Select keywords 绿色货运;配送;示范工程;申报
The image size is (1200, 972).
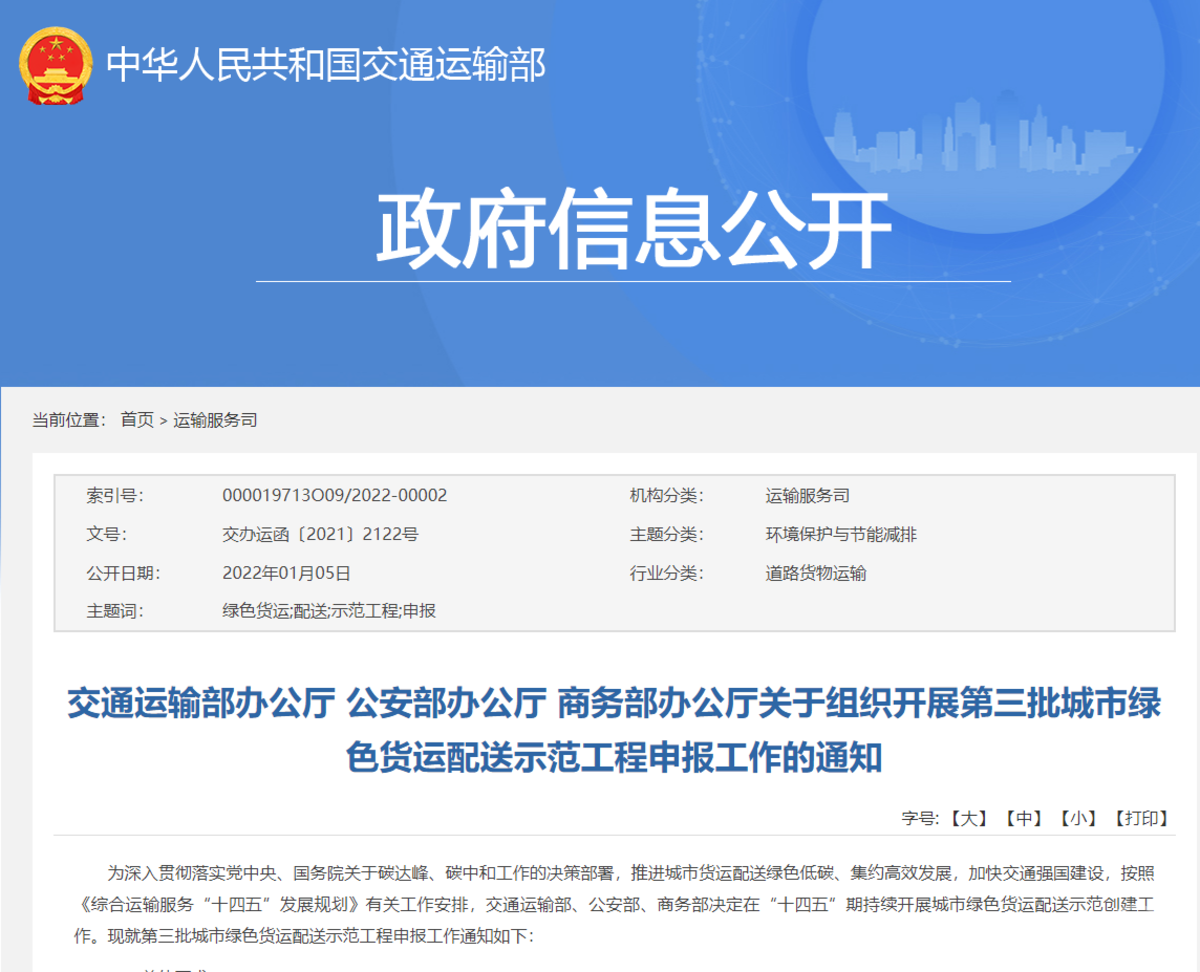(x=329, y=610)
